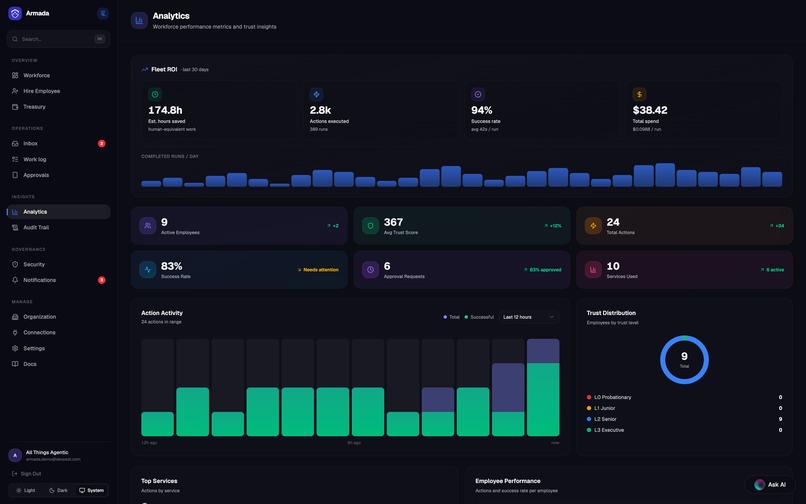Click the Total spend dollar icon
Screen dimensions: 806x504
click(639, 94)
